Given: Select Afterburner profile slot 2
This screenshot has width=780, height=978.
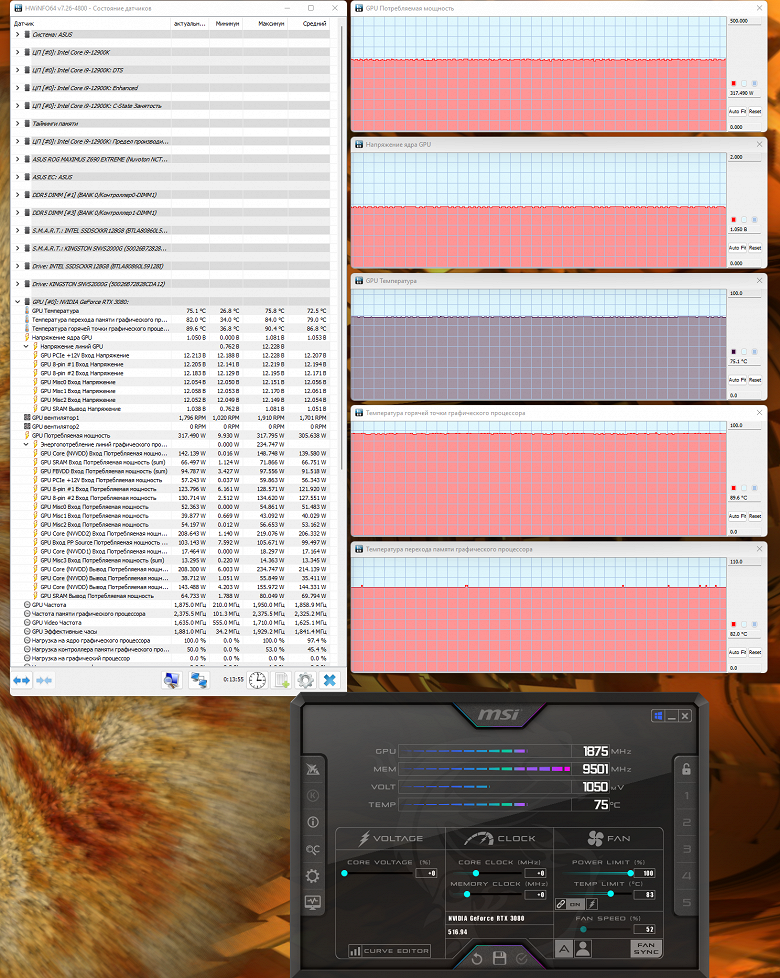Looking at the screenshot, I should click(x=686, y=822).
